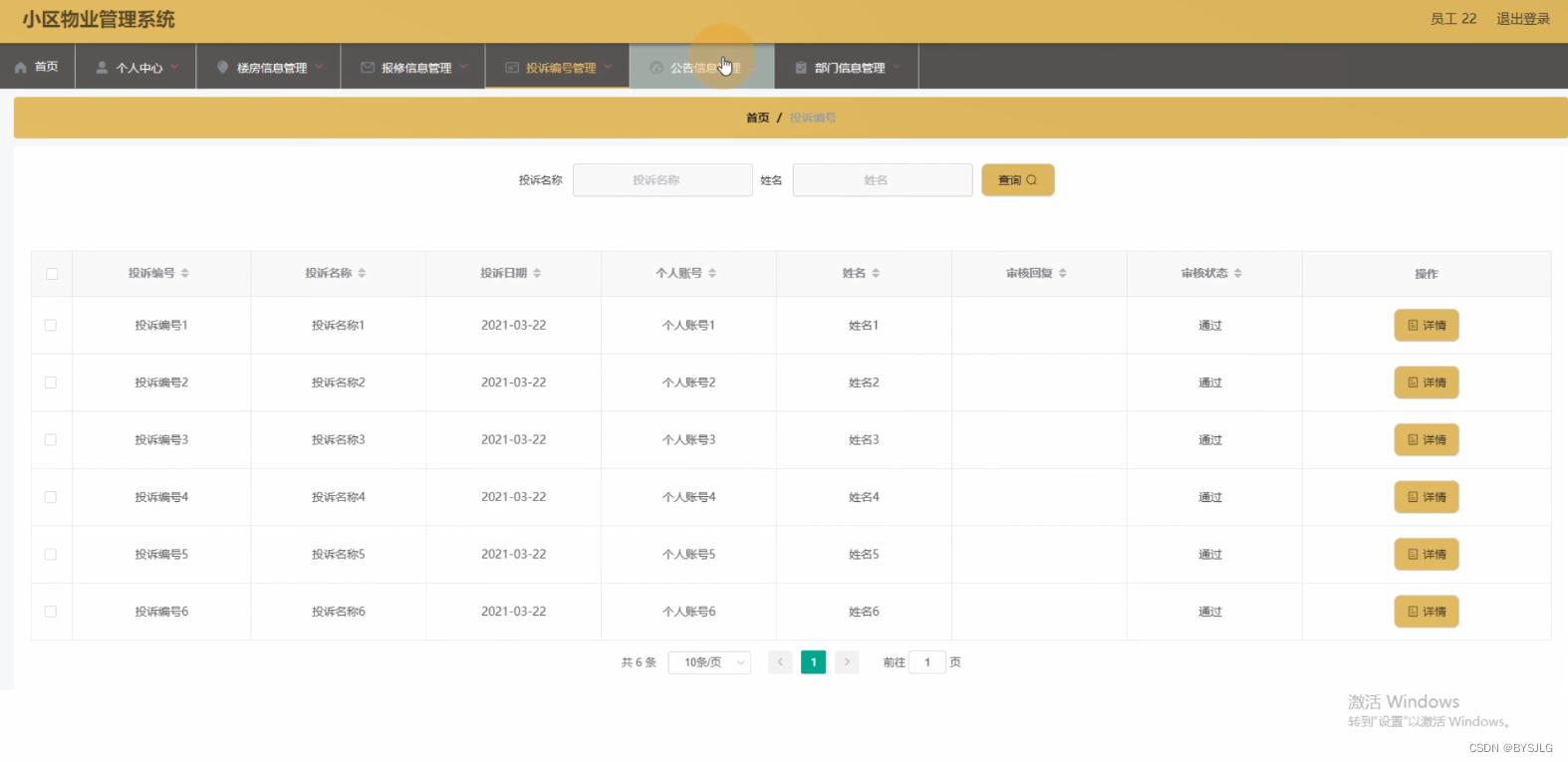
Task: Click the 退出登录 logout link
Action: [x=1523, y=19]
